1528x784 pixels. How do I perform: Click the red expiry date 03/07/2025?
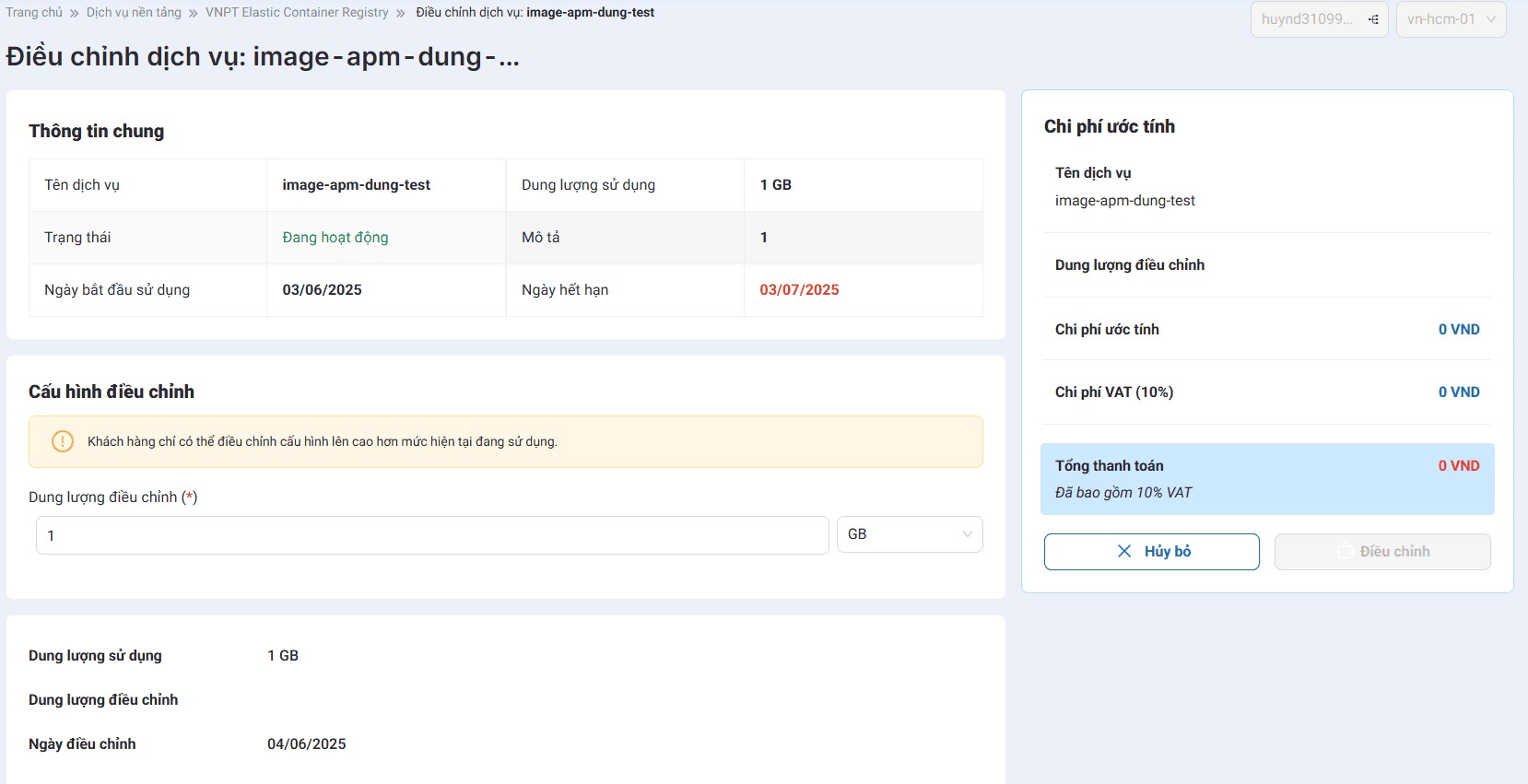(799, 290)
